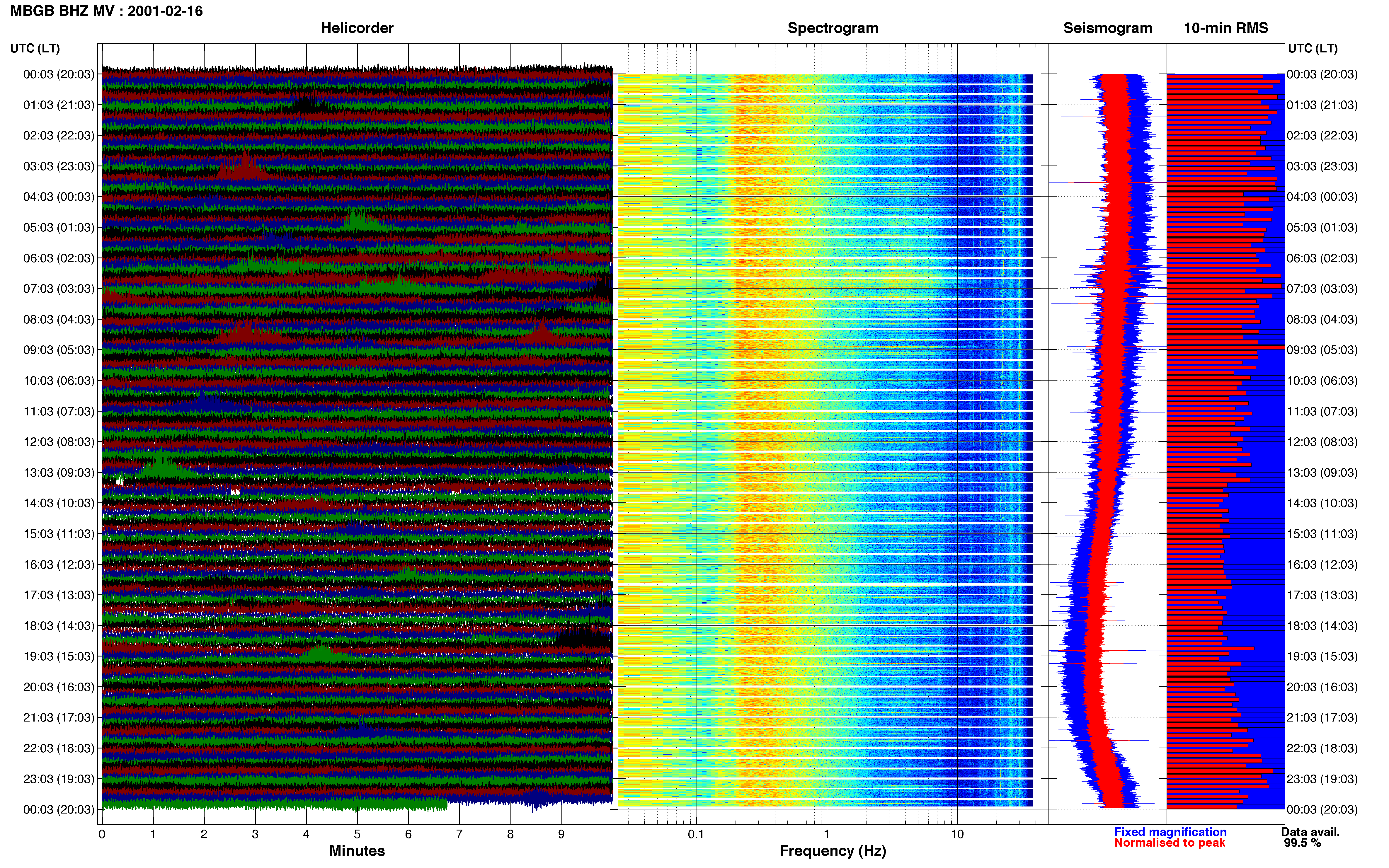Click the blue 'Fixed magnification' legend text
Screen dimensions: 1389x868
pyautogui.click(x=1170, y=832)
